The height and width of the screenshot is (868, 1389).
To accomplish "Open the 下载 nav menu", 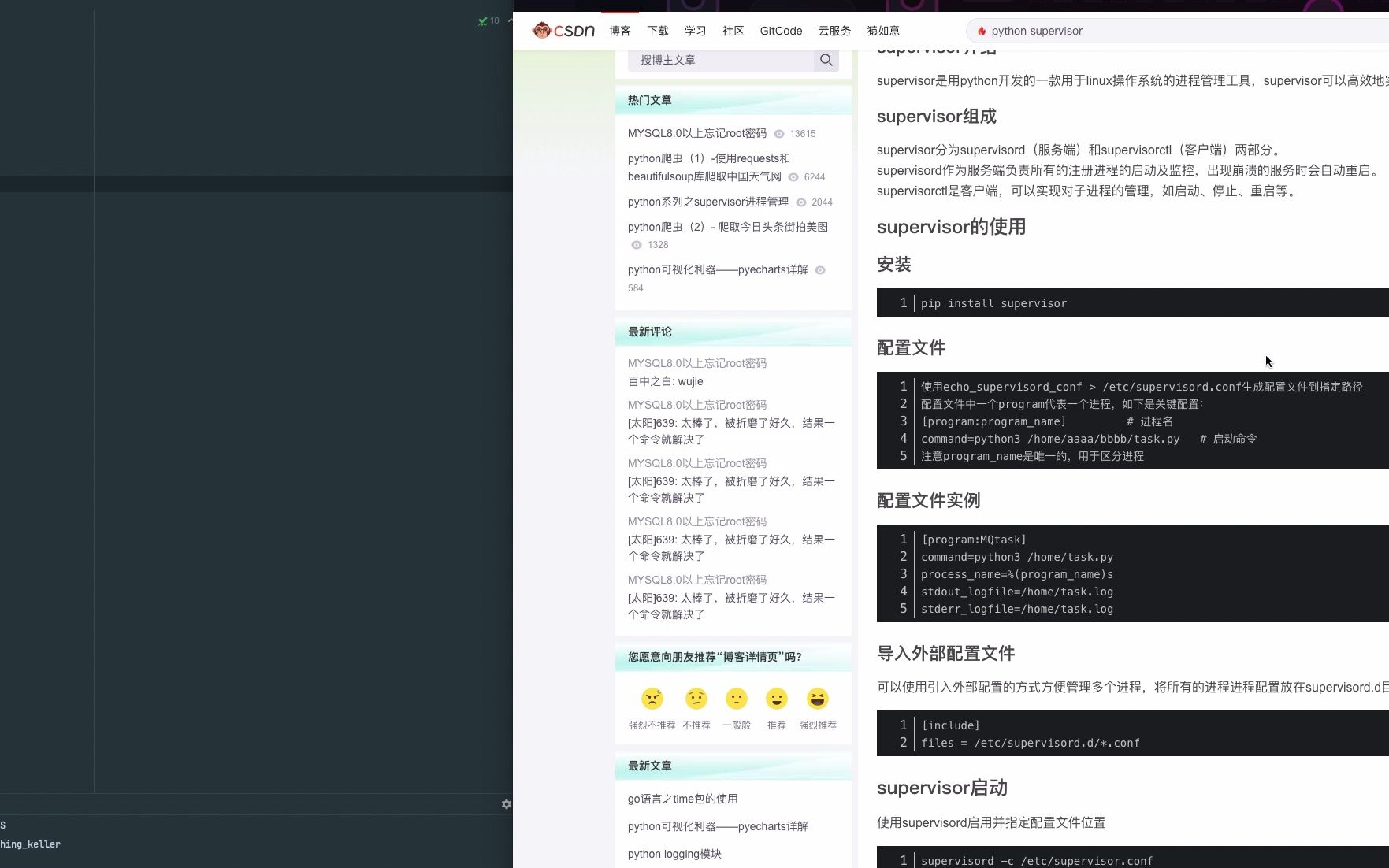I will click(658, 31).
